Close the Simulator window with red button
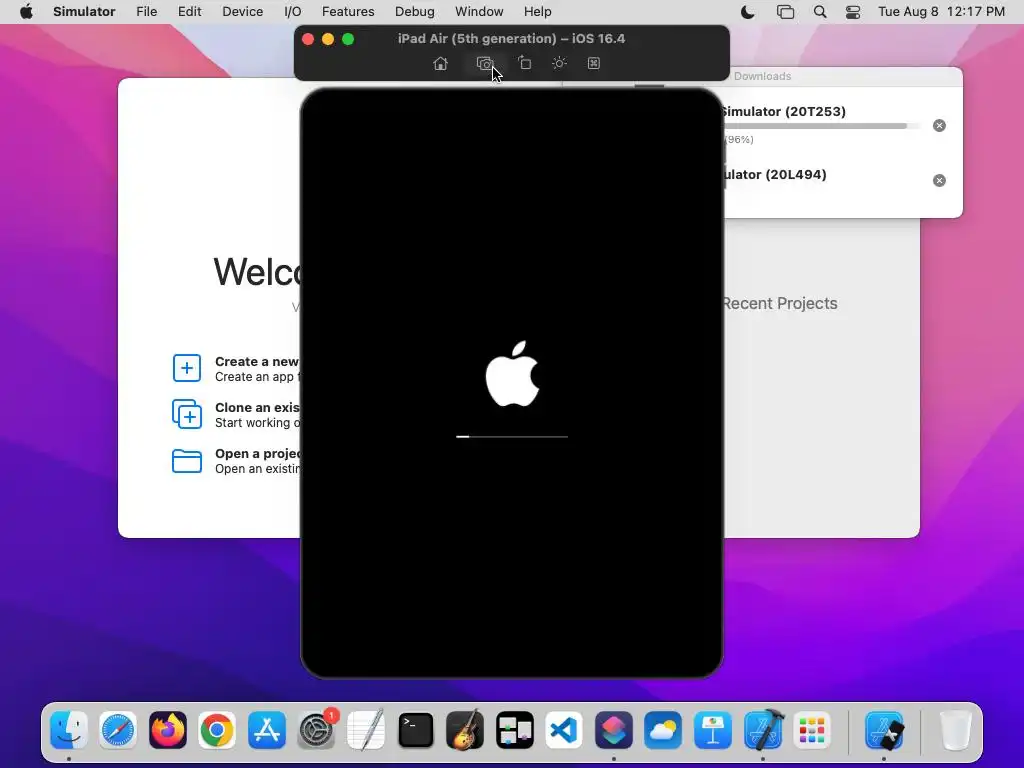 click(308, 39)
